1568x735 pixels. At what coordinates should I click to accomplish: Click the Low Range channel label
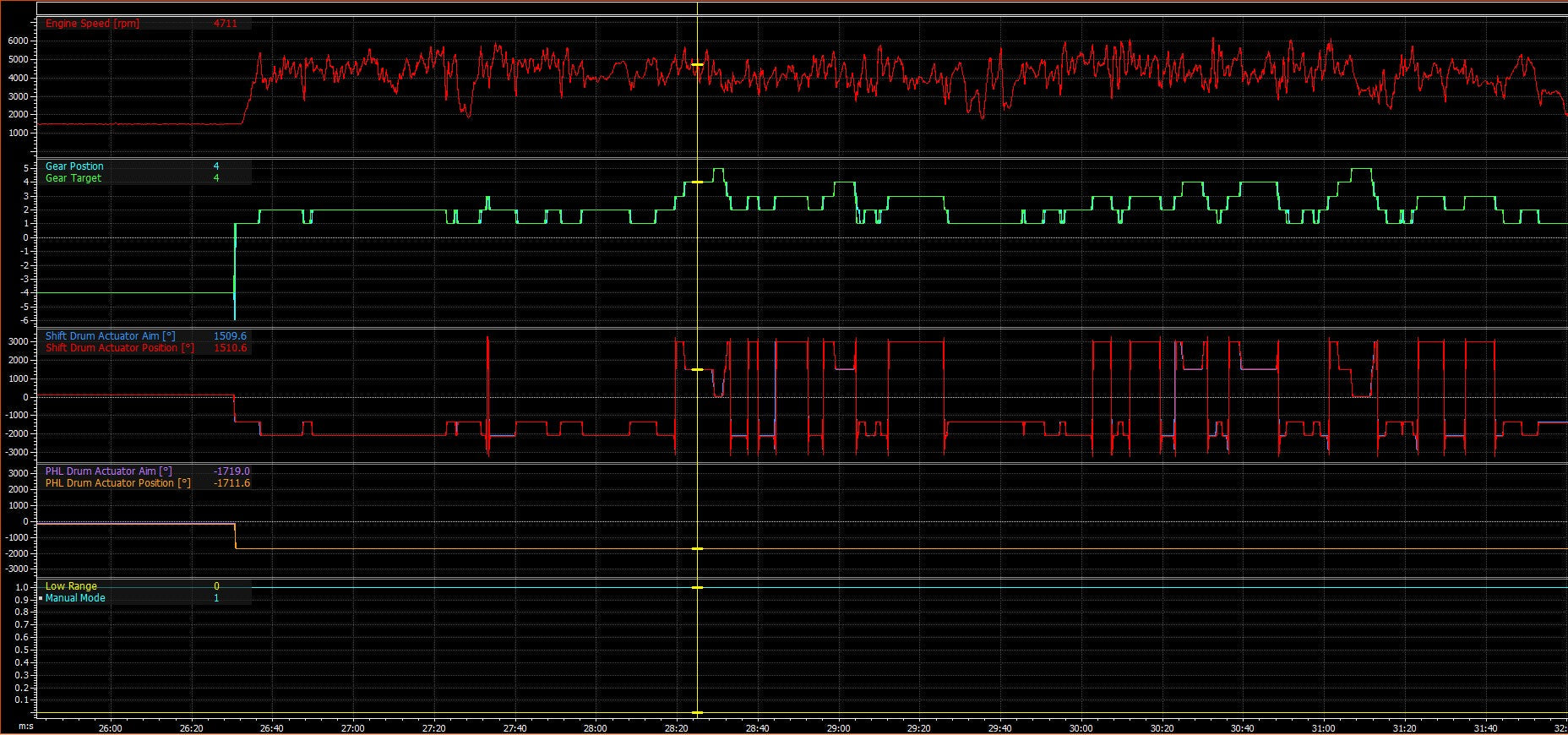tap(71, 586)
